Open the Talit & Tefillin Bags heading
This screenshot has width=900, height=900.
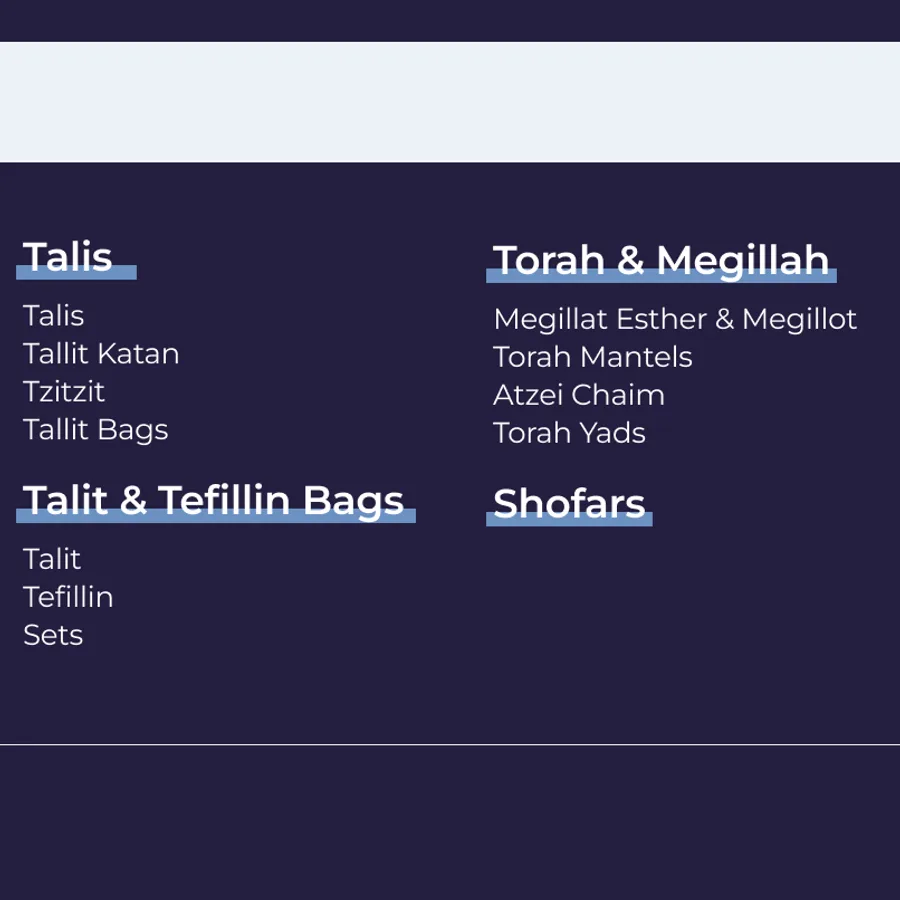213,500
